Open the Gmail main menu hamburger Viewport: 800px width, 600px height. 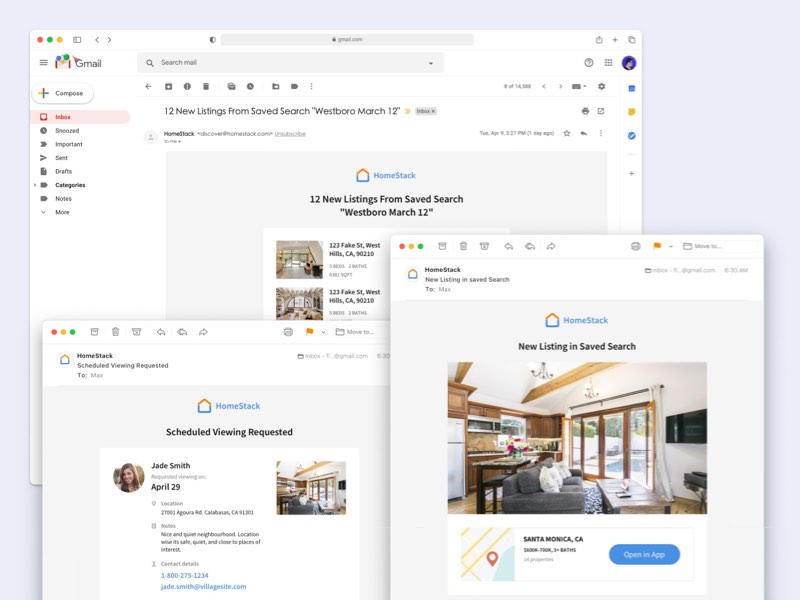pyautogui.click(x=43, y=62)
